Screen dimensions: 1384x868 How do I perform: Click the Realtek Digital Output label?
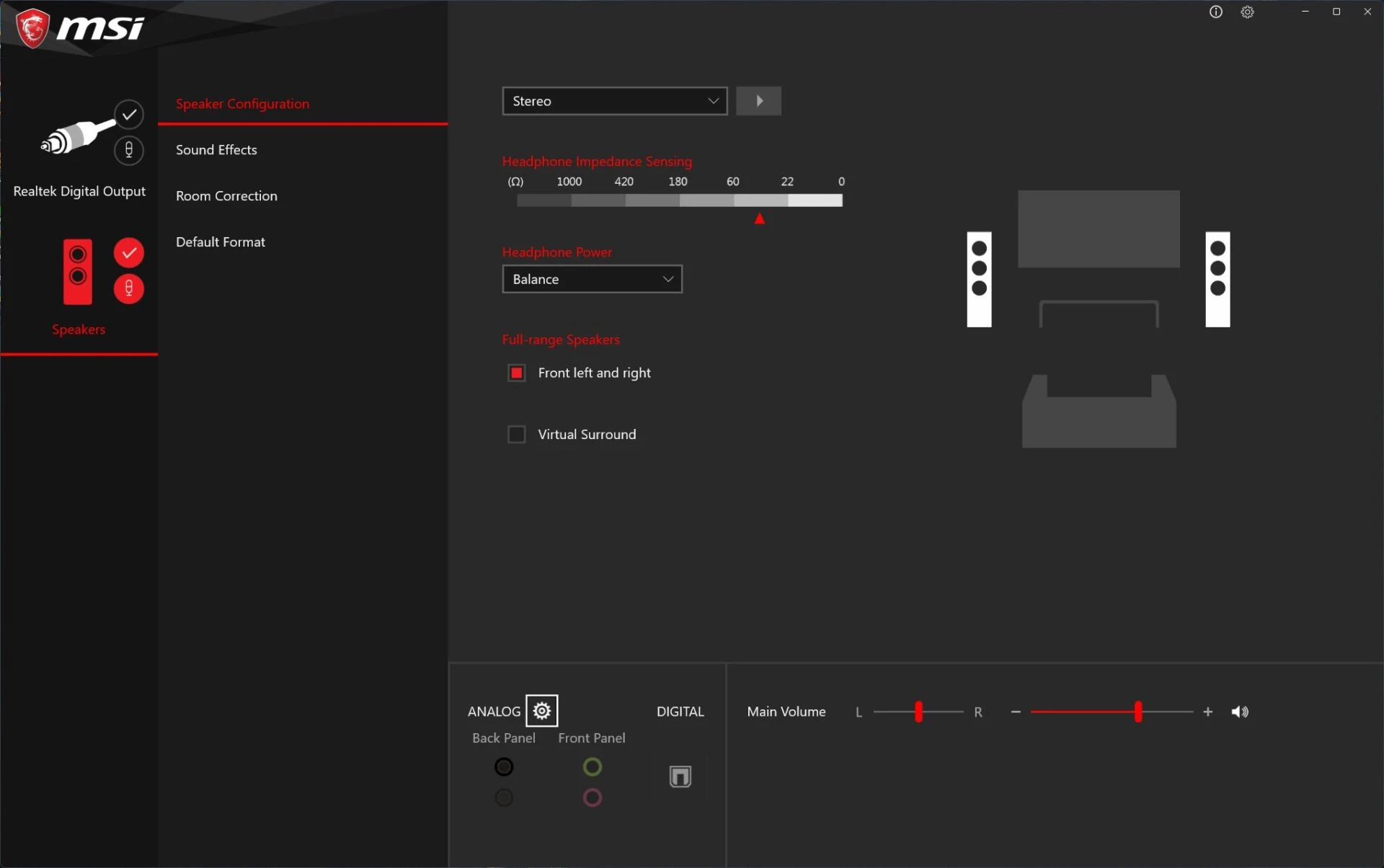click(x=79, y=191)
